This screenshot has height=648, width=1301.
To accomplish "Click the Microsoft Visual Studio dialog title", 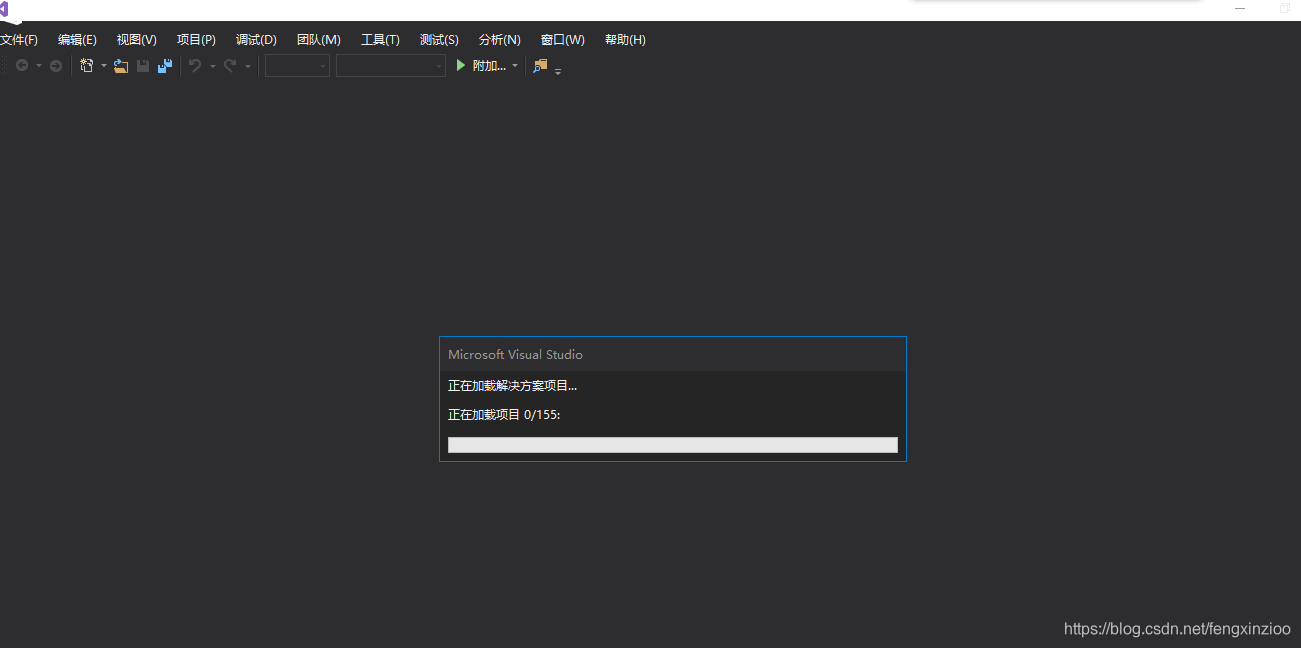I will point(515,355).
